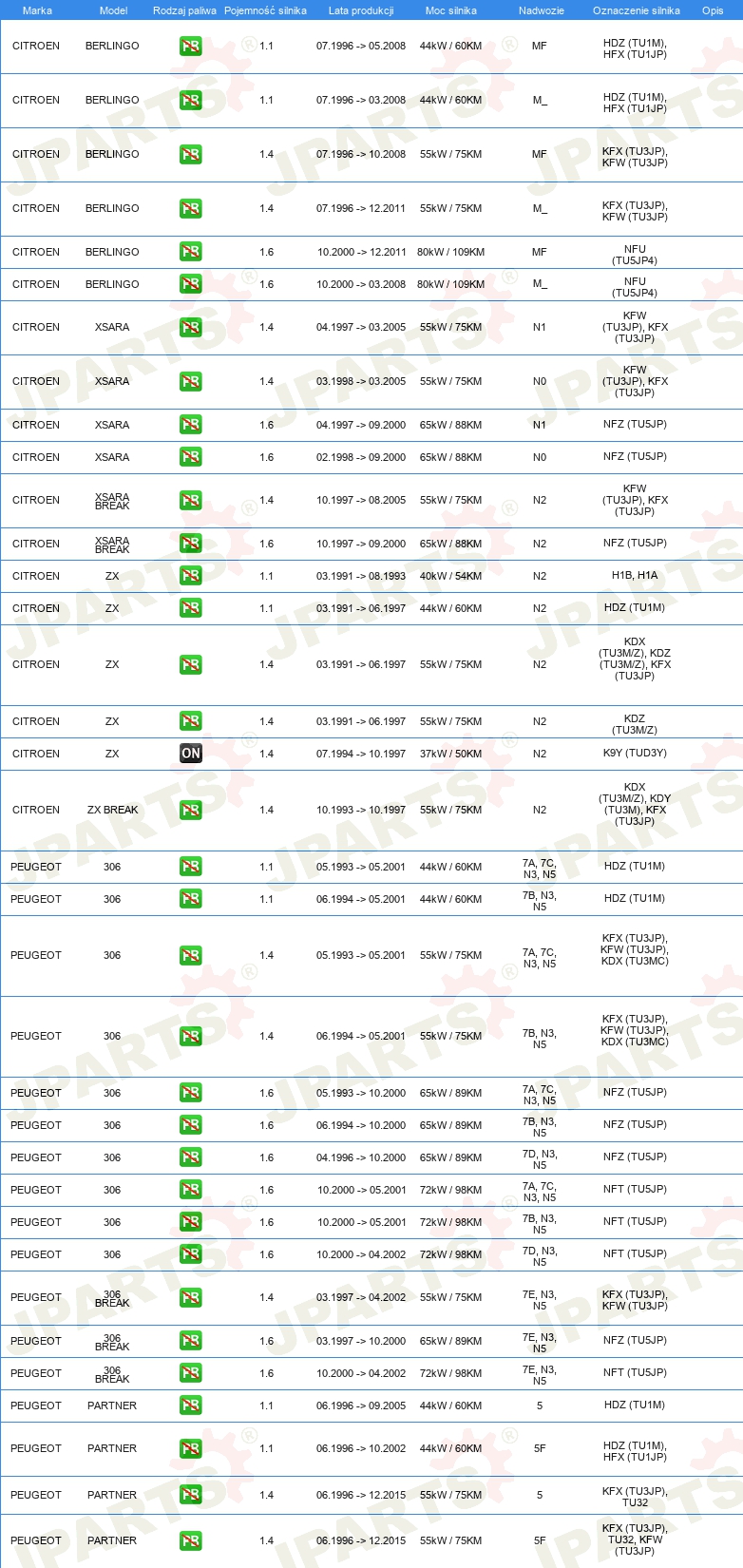The image size is (743, 1568).
Task: Select the 40kW / 54KM power cell
Action: 451,576
